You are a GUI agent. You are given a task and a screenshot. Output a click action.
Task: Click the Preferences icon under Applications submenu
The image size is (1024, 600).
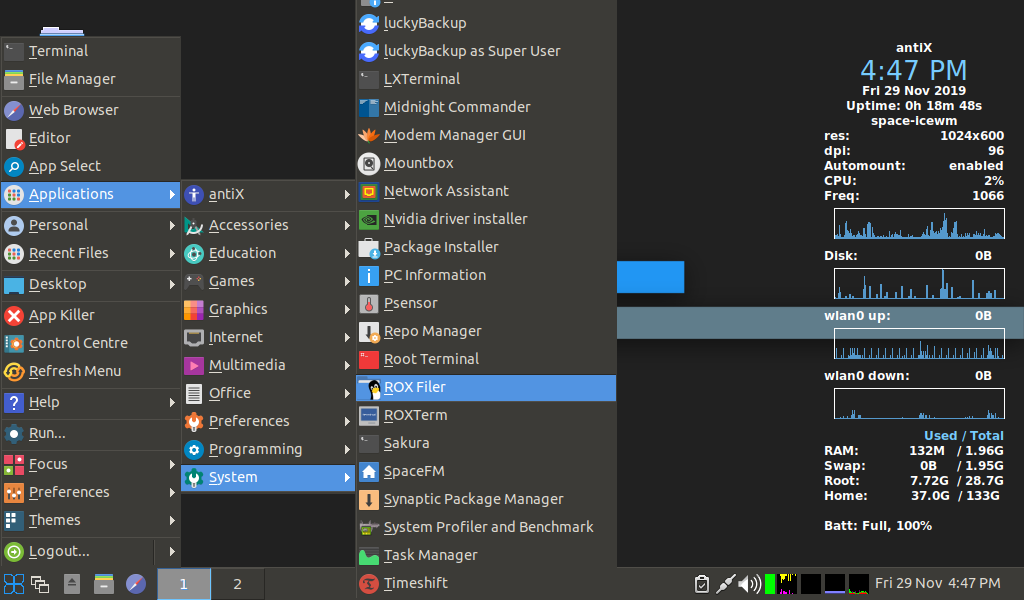(x=194, y=422)
